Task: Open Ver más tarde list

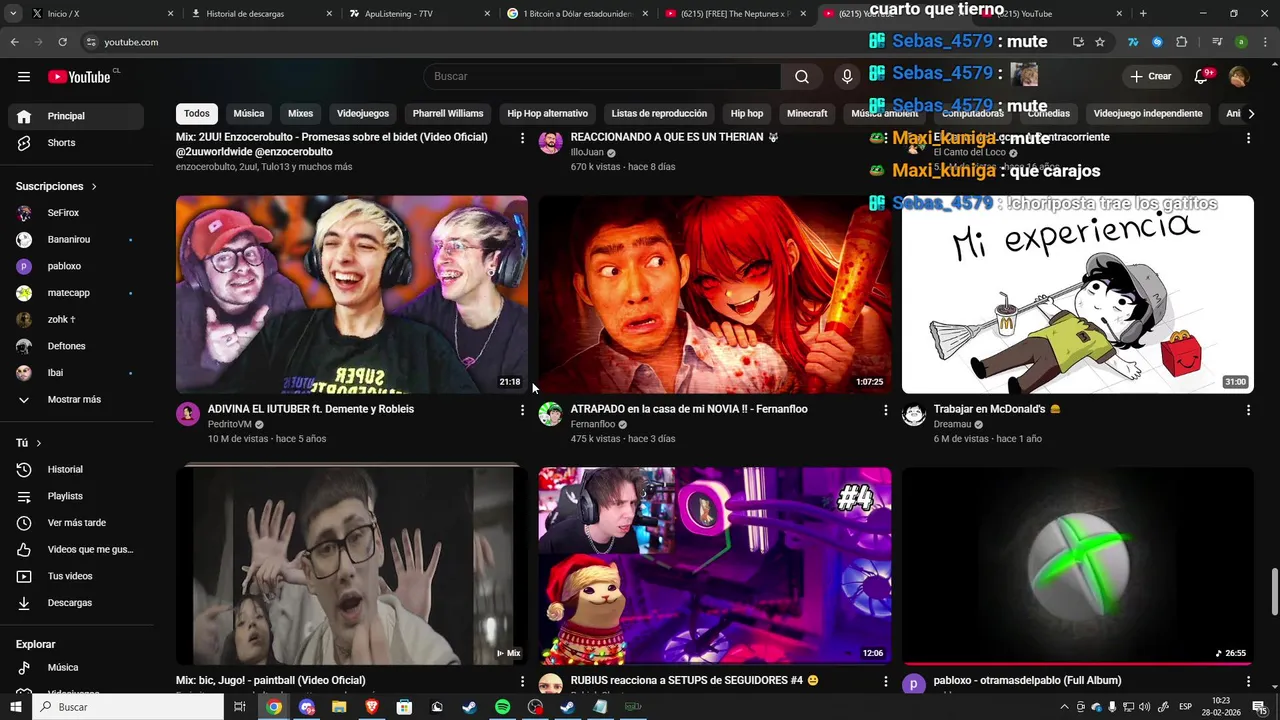Action: point(78,523)
